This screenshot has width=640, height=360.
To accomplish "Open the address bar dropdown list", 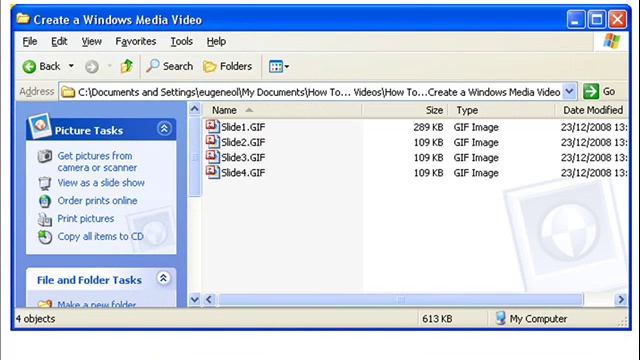I will point(570,91).
